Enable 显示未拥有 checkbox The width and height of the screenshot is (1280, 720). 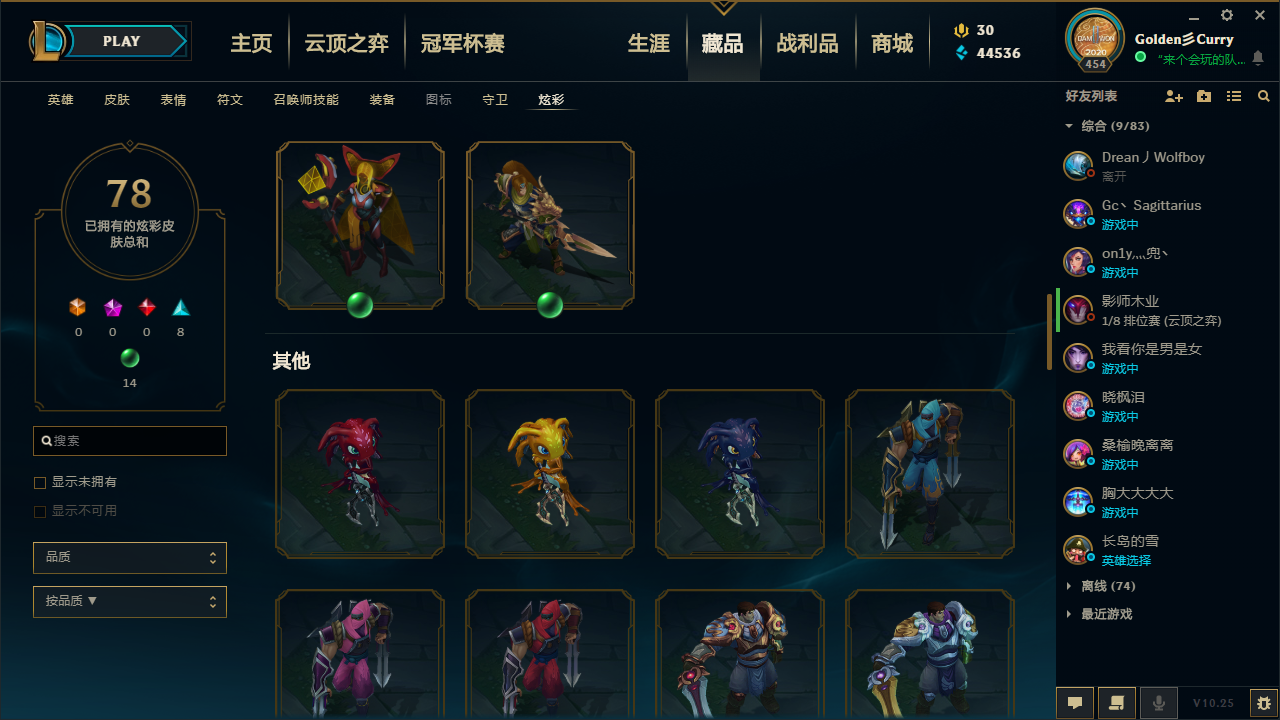(x=40, y=483)
